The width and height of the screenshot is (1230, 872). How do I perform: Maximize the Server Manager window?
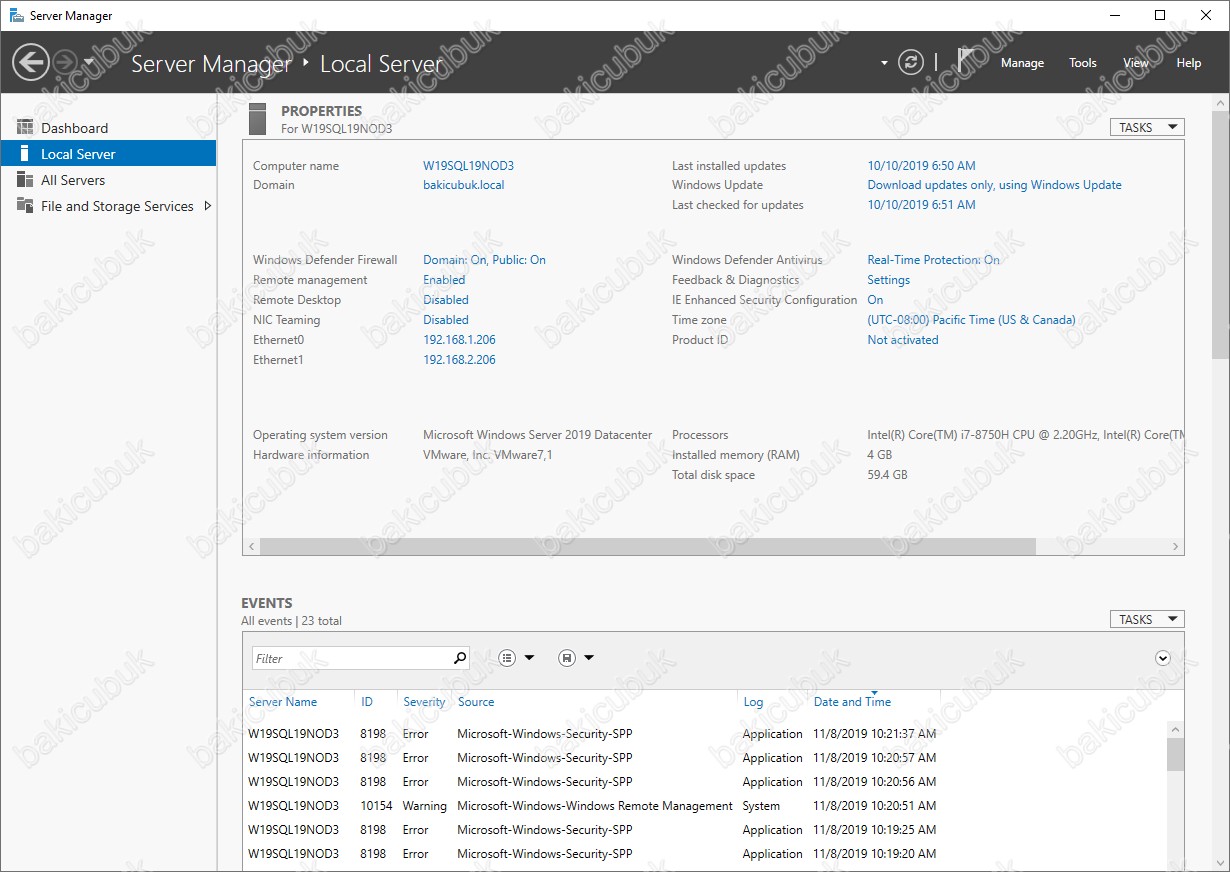[1160, 15]
